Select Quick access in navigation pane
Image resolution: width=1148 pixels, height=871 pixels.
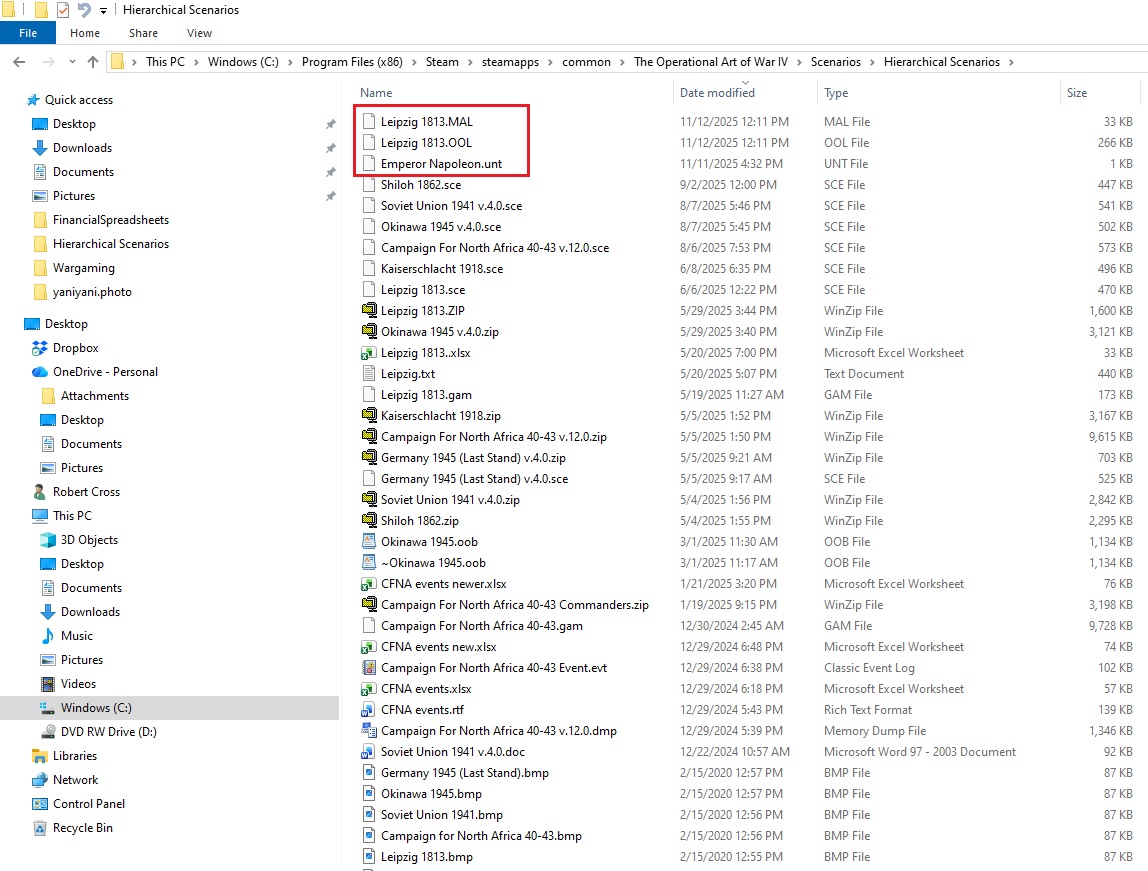[x=78, y=100]
